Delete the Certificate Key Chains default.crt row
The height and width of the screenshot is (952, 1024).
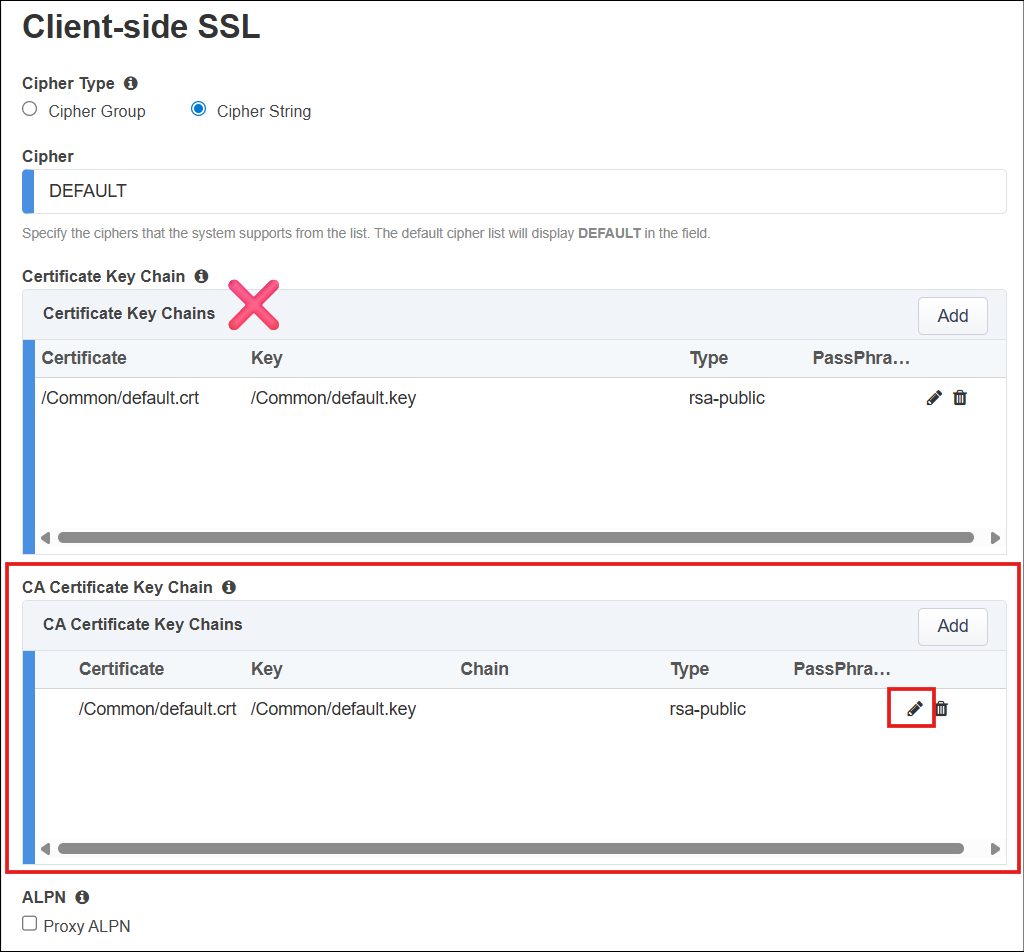click(x=959, y=398)
